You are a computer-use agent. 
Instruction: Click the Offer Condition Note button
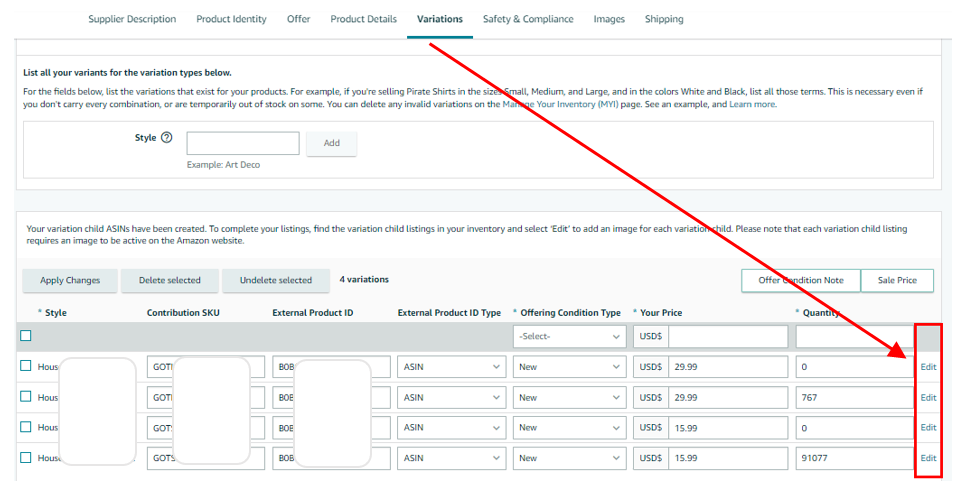801,281
